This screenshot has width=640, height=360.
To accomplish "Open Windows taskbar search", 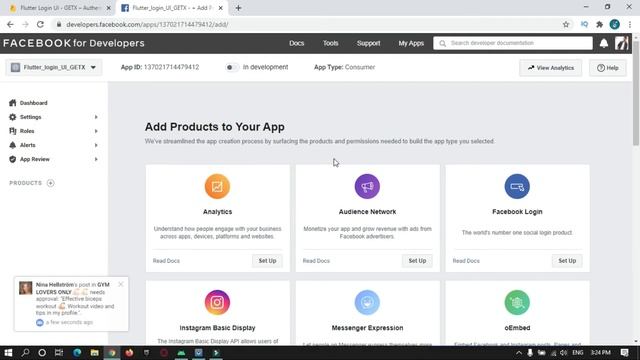I will coord(25,353).
